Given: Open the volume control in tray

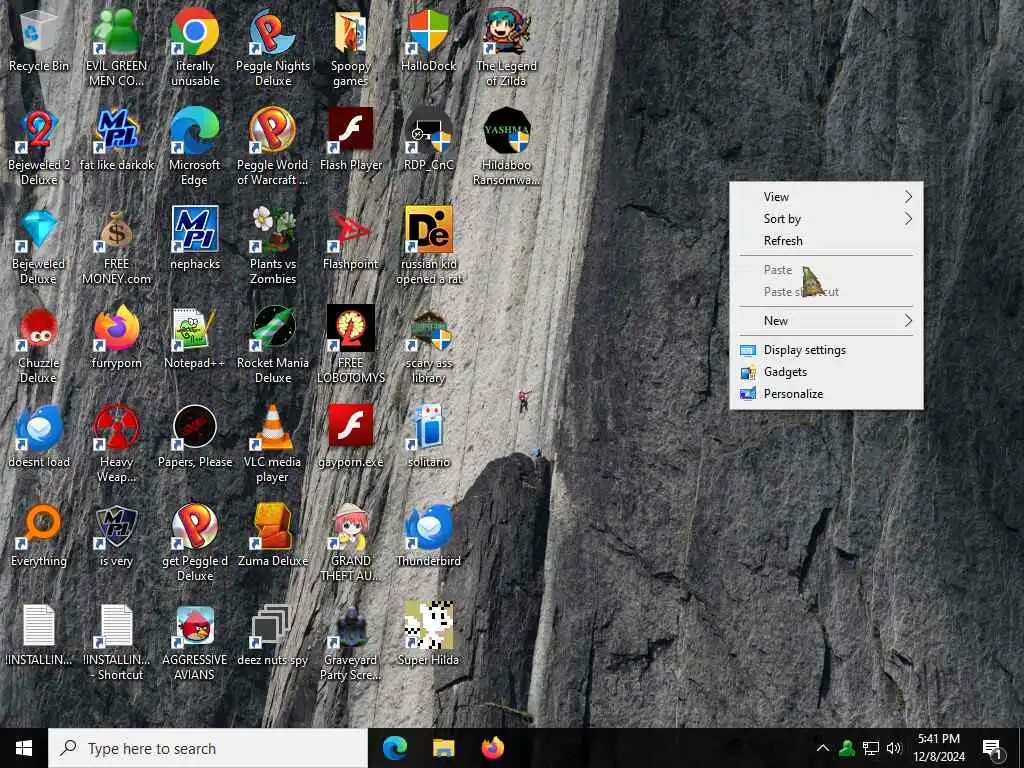Looking at the screenshot, I should coord(894,748).
